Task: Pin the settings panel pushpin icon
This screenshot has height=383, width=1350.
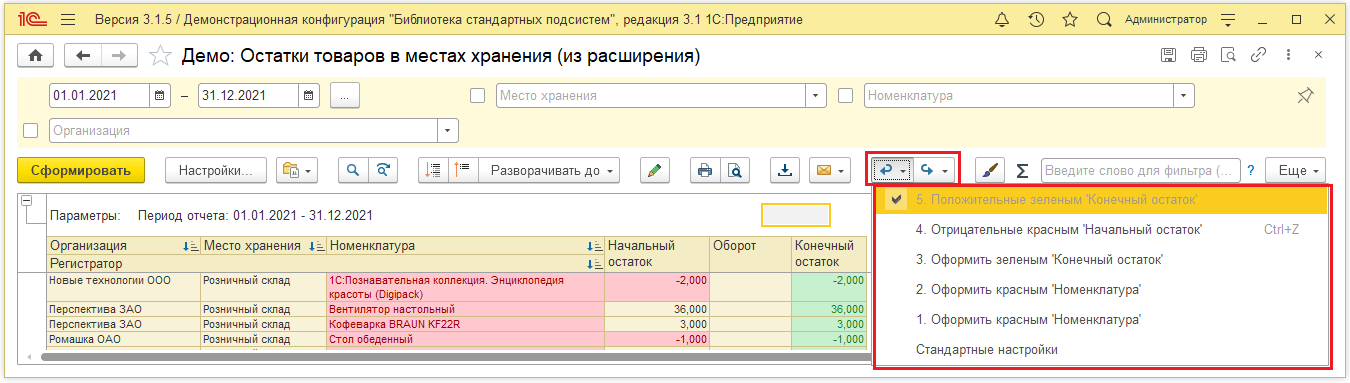Action: click(1305, 96)
